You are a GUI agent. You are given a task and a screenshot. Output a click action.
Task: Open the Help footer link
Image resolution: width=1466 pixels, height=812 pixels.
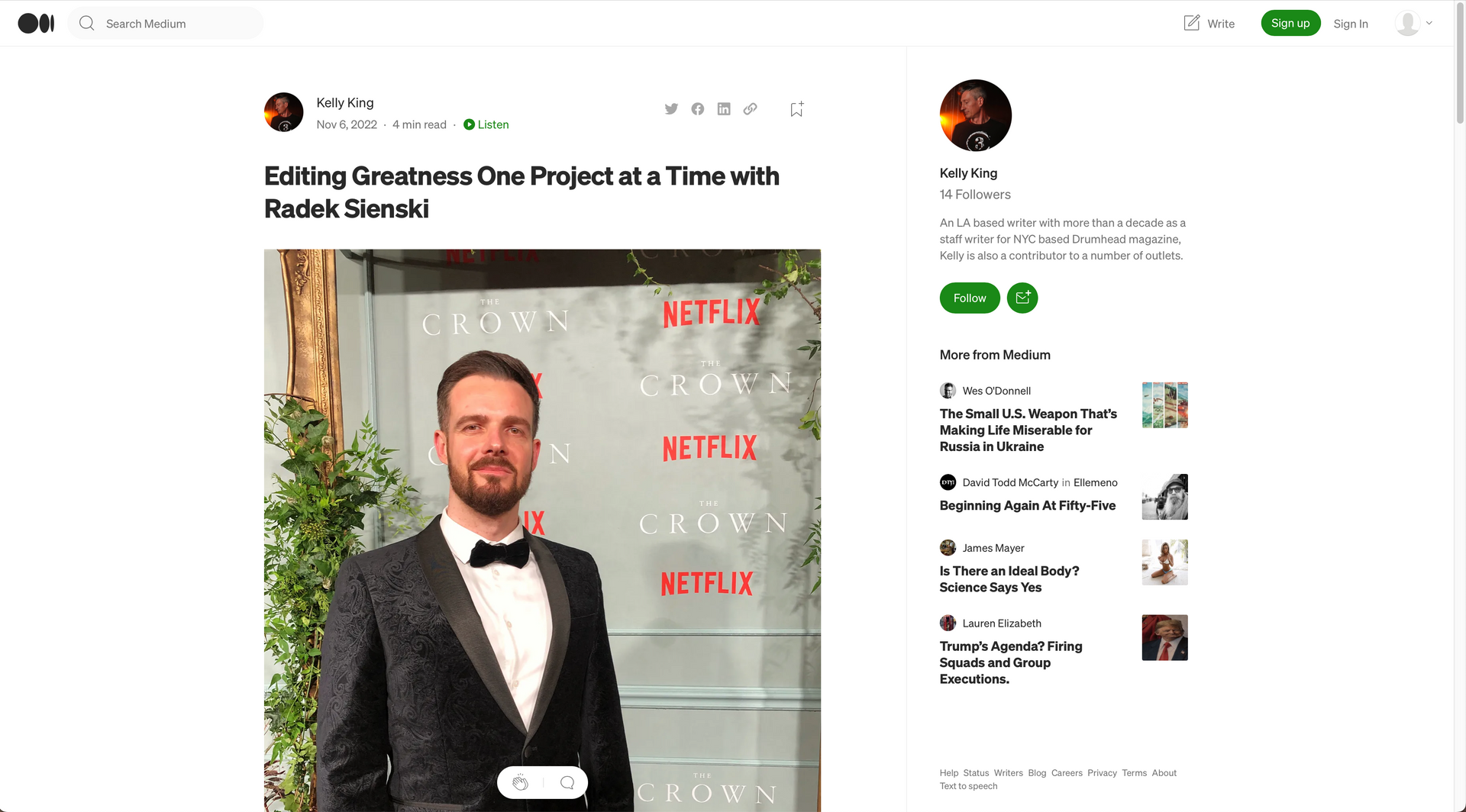pos(949,773)
